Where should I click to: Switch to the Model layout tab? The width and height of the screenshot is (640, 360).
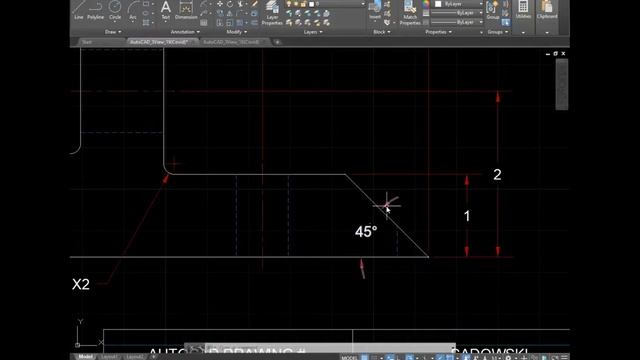click(x=85, y=357)
